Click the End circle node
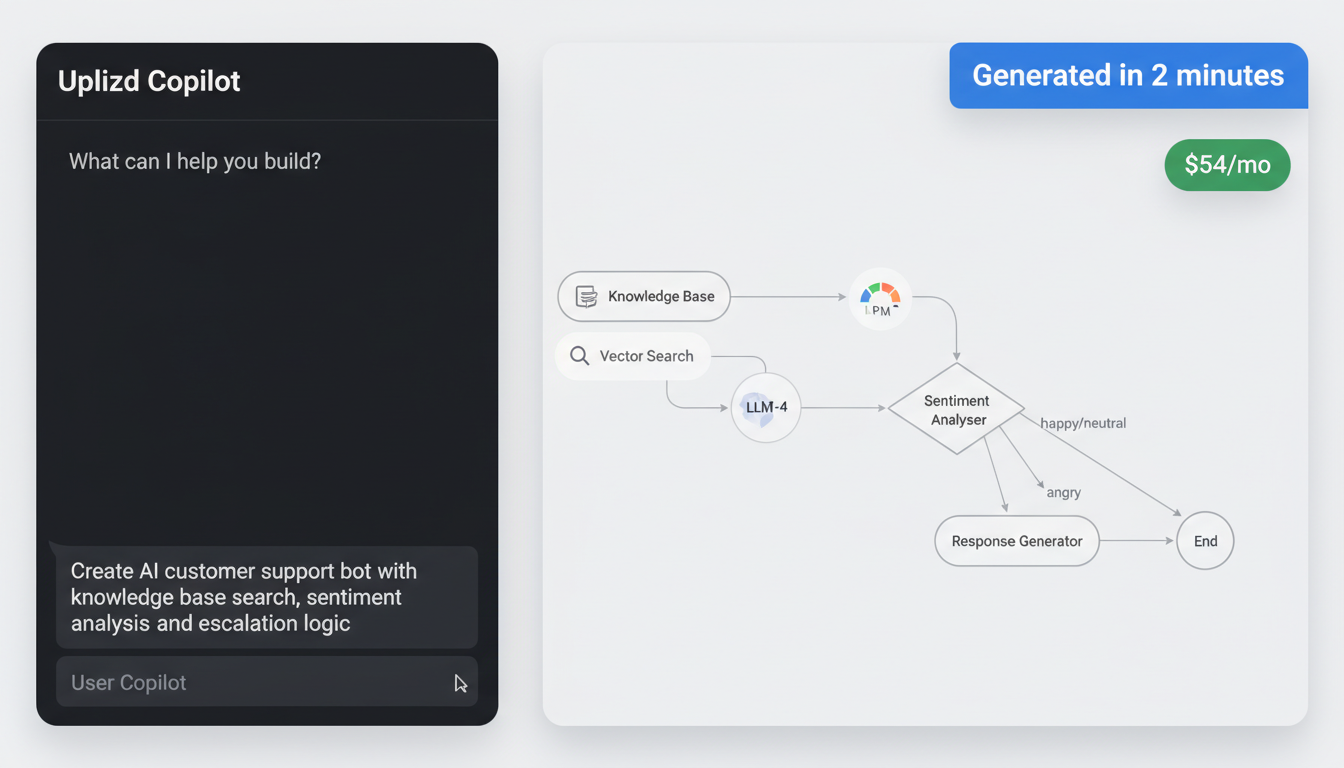Viewport: 1344px width, 768px height. tap(1205, 541)
